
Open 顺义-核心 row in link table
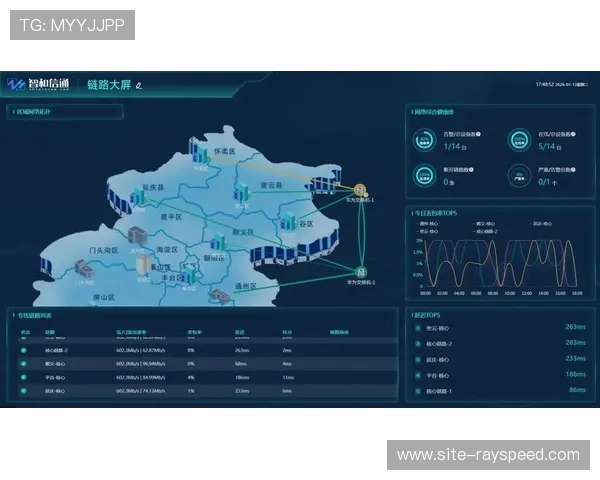[207, 364]
